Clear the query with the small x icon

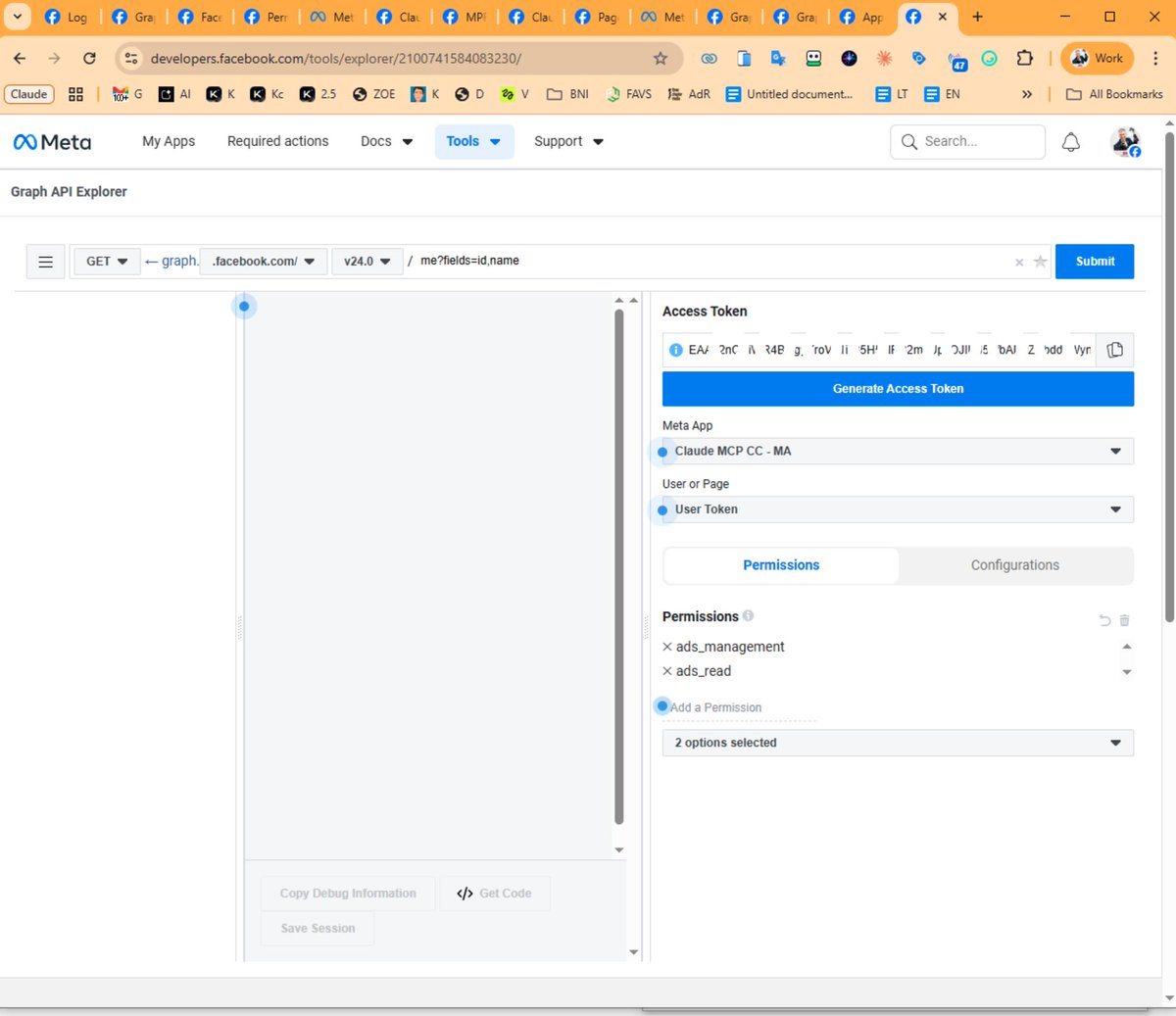pyautogui.click(x=1019, y=263)
